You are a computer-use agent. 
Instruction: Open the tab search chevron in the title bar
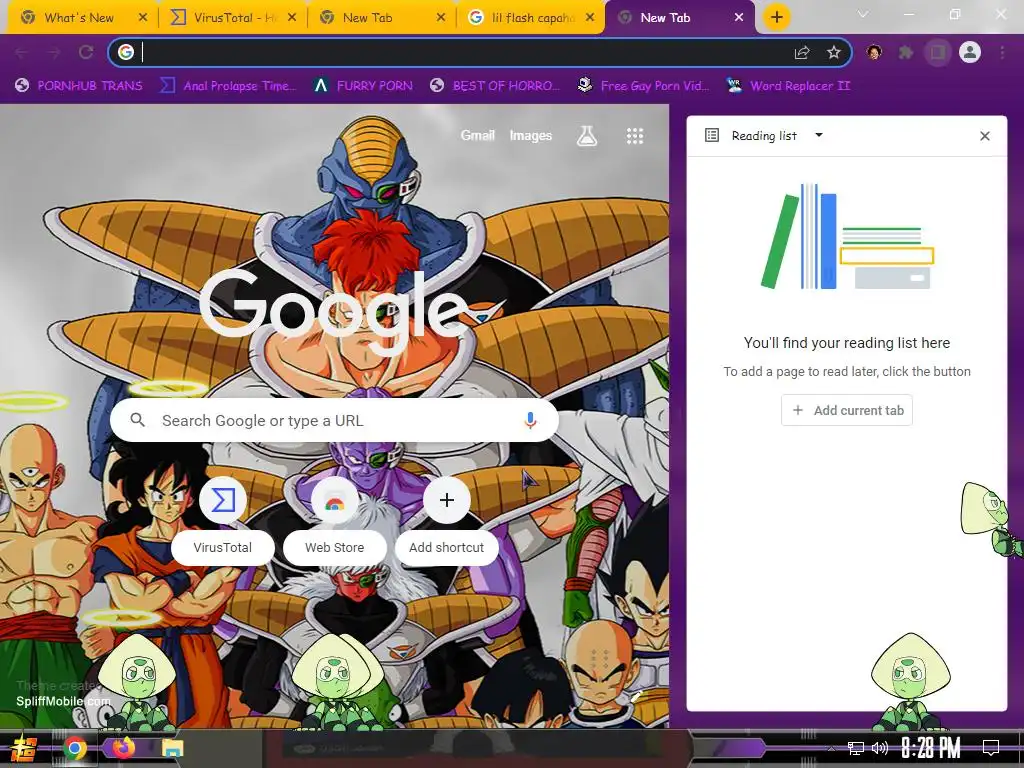point(863,14)
